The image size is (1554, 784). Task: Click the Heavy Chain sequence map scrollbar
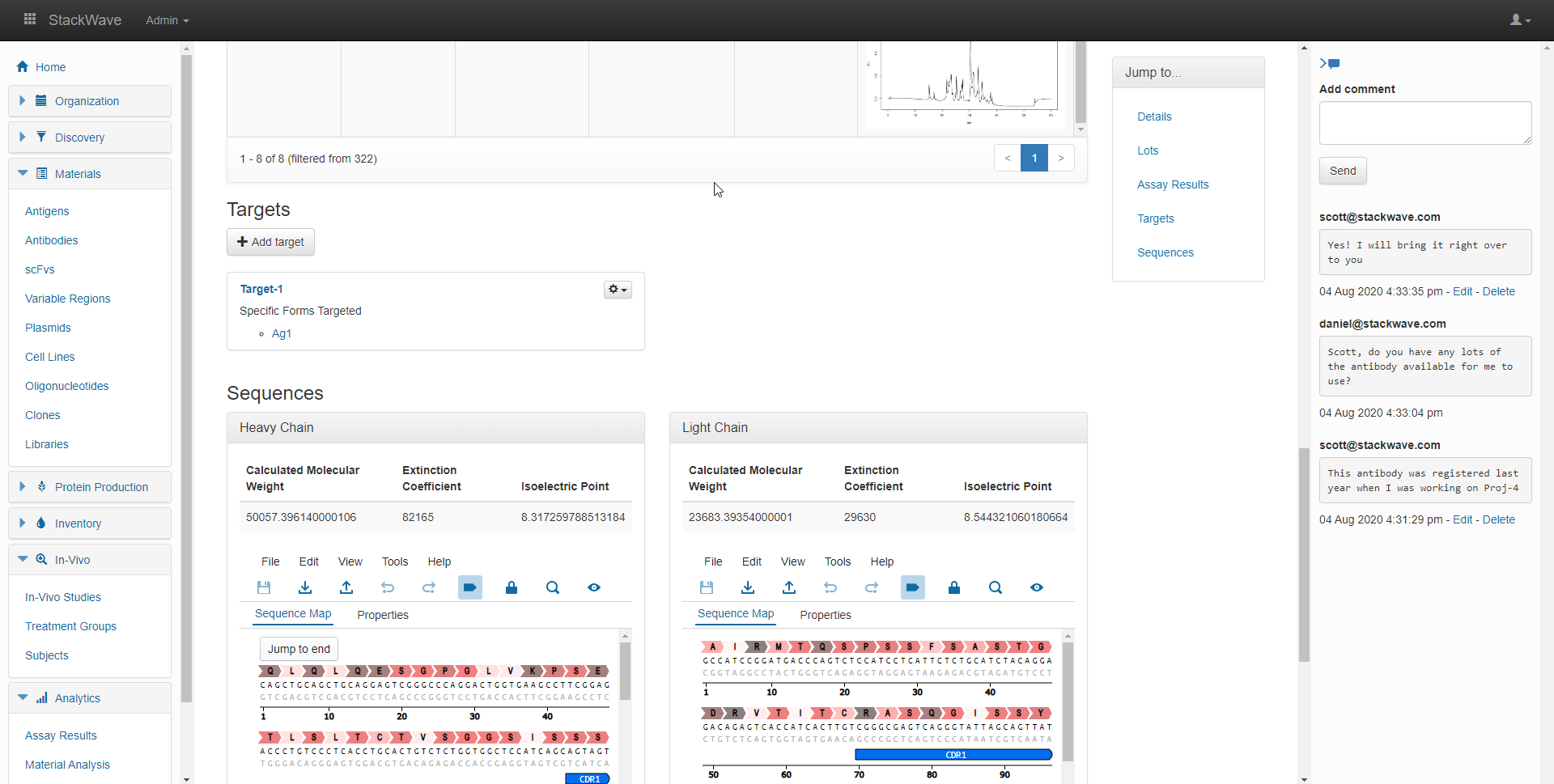coord(625,672)
